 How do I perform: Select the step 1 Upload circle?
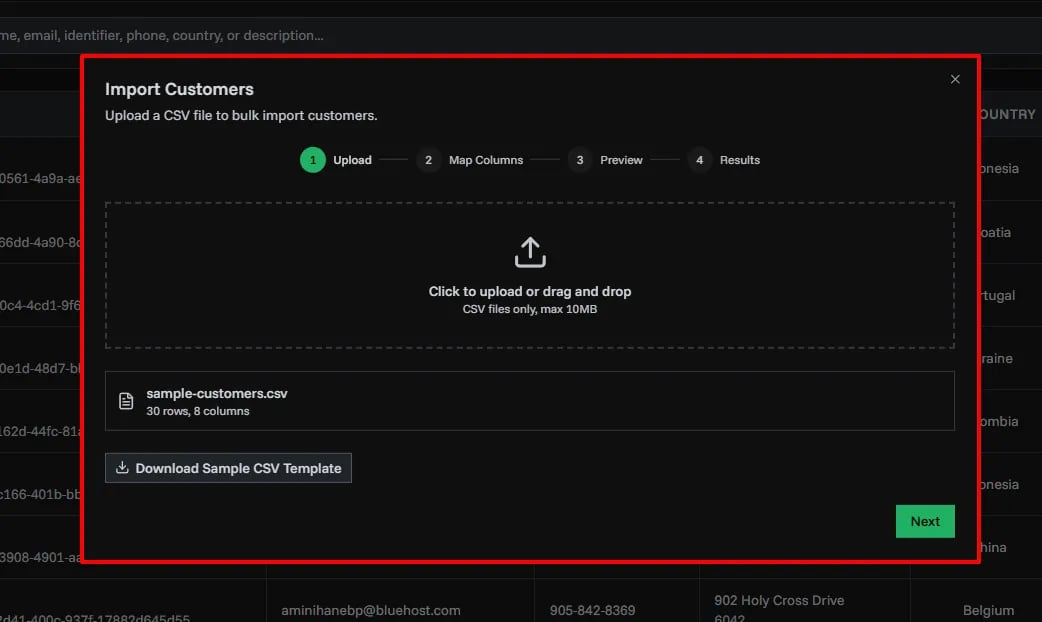(312, 159)
